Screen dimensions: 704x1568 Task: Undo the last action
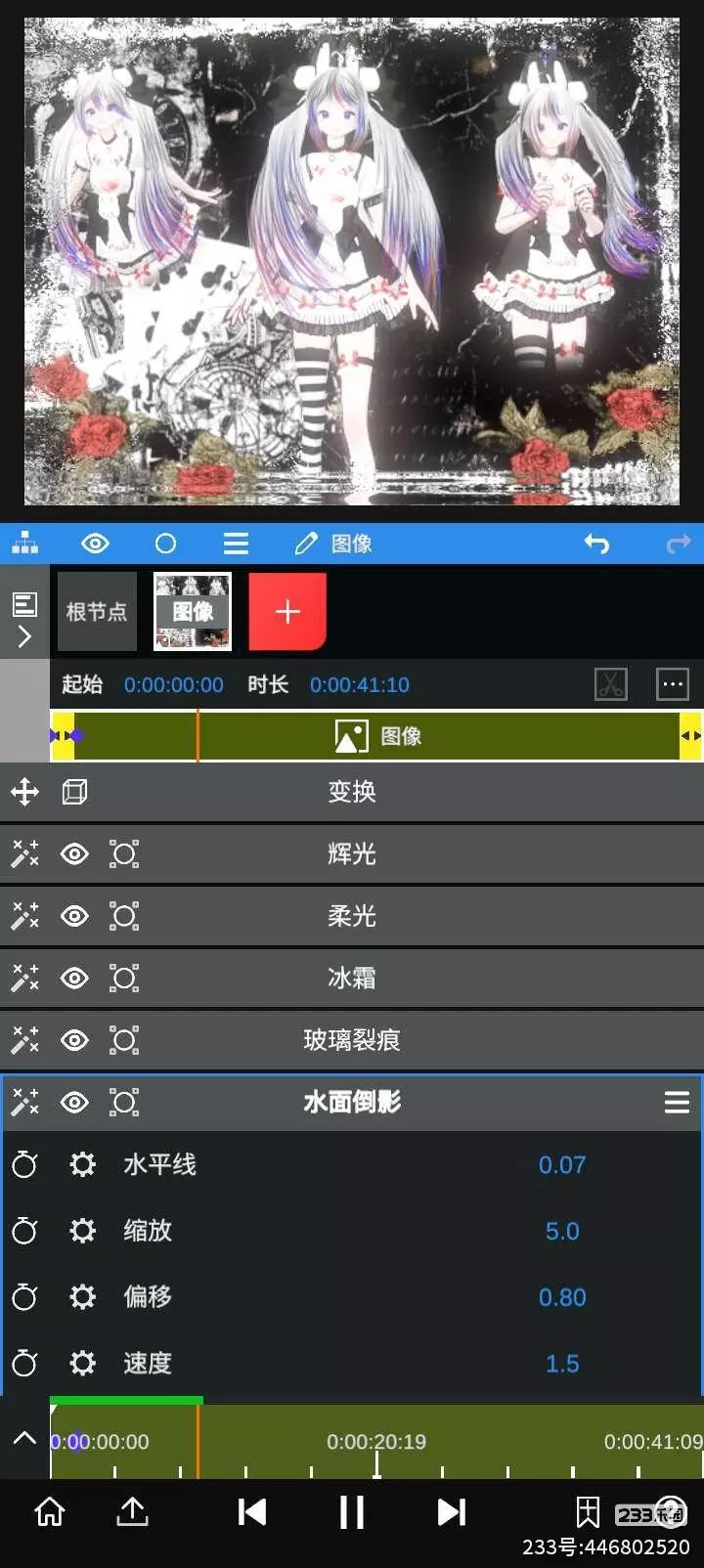click(x=596, y=544)
